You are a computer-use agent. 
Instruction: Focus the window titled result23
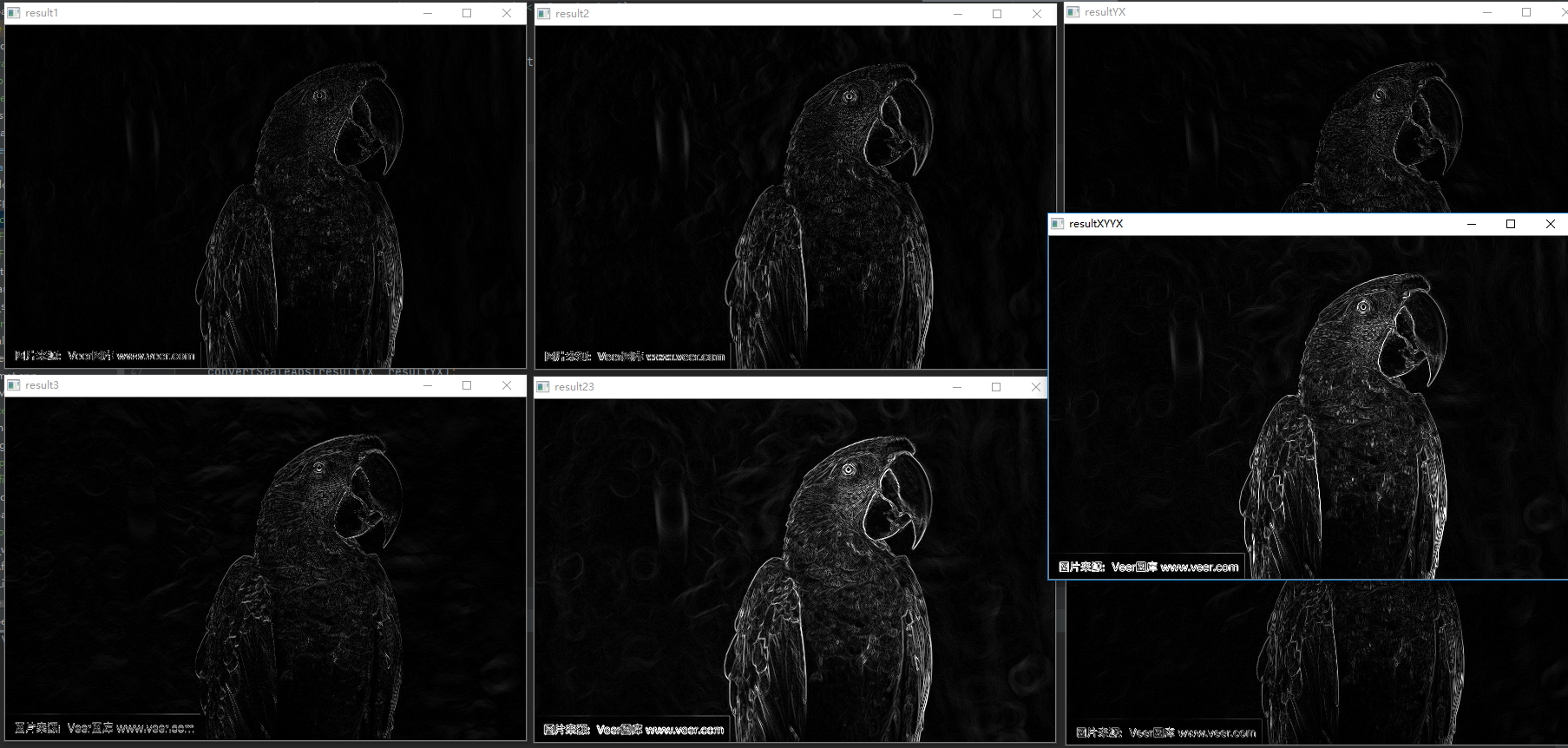(x=574, y=387)
